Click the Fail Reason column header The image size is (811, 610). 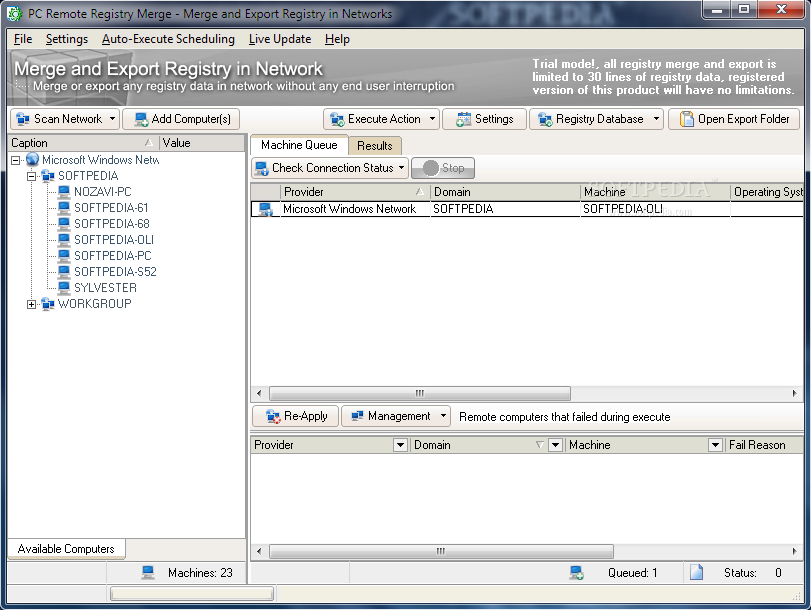[x=763, y=445]
